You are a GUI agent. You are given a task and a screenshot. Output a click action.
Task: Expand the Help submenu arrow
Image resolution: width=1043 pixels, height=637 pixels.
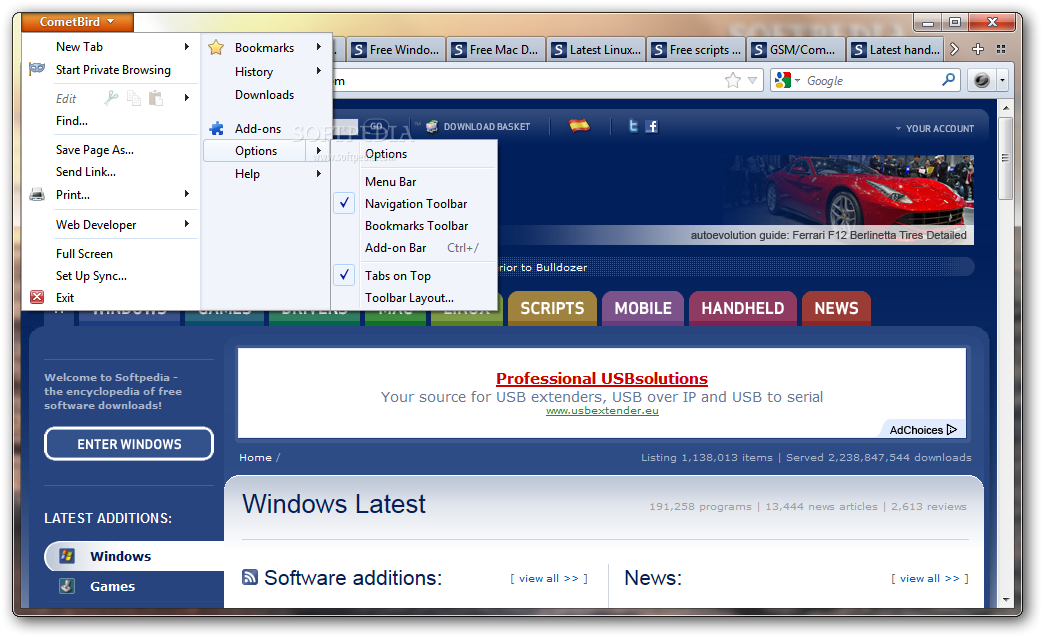(x=319, y=174)
